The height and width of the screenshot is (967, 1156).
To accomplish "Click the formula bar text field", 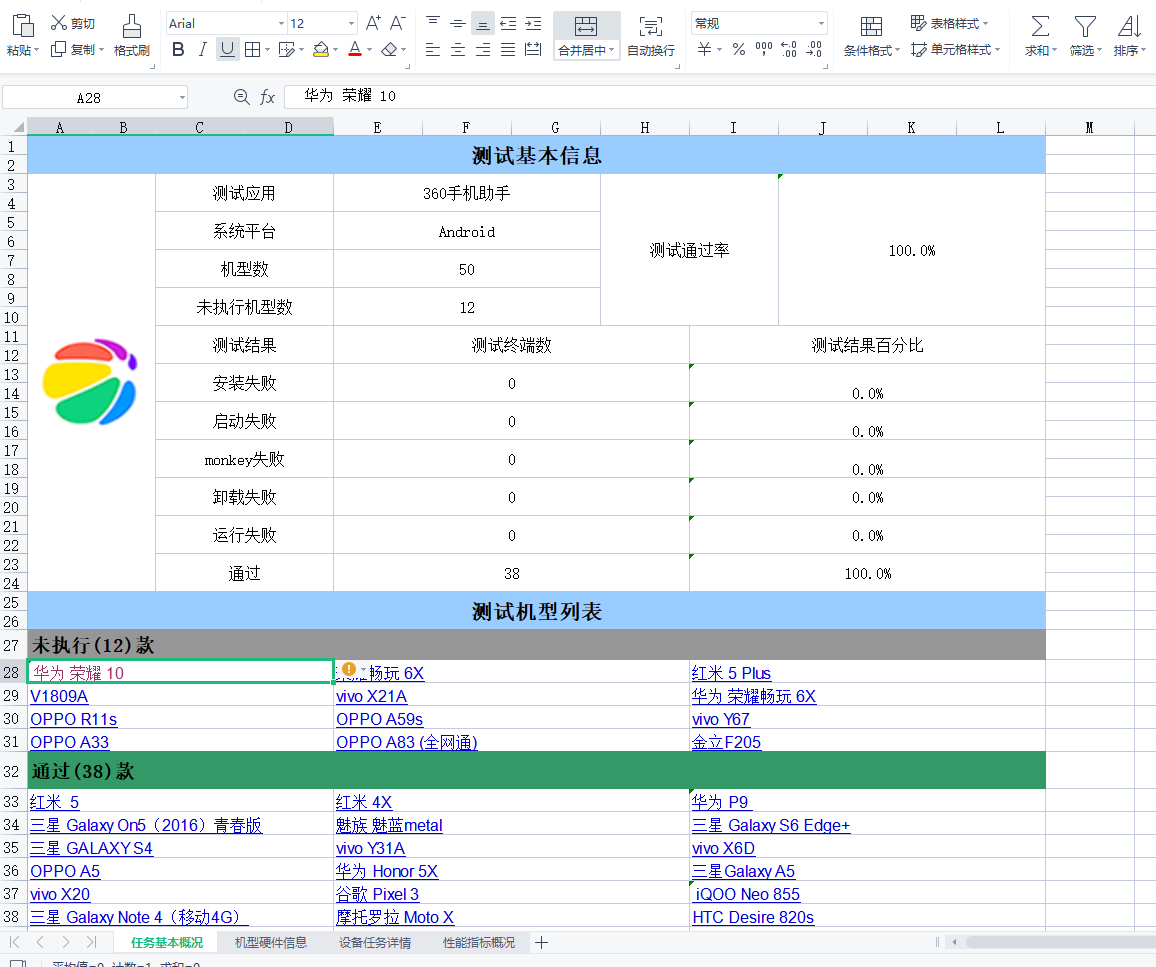I will [720, 97].
